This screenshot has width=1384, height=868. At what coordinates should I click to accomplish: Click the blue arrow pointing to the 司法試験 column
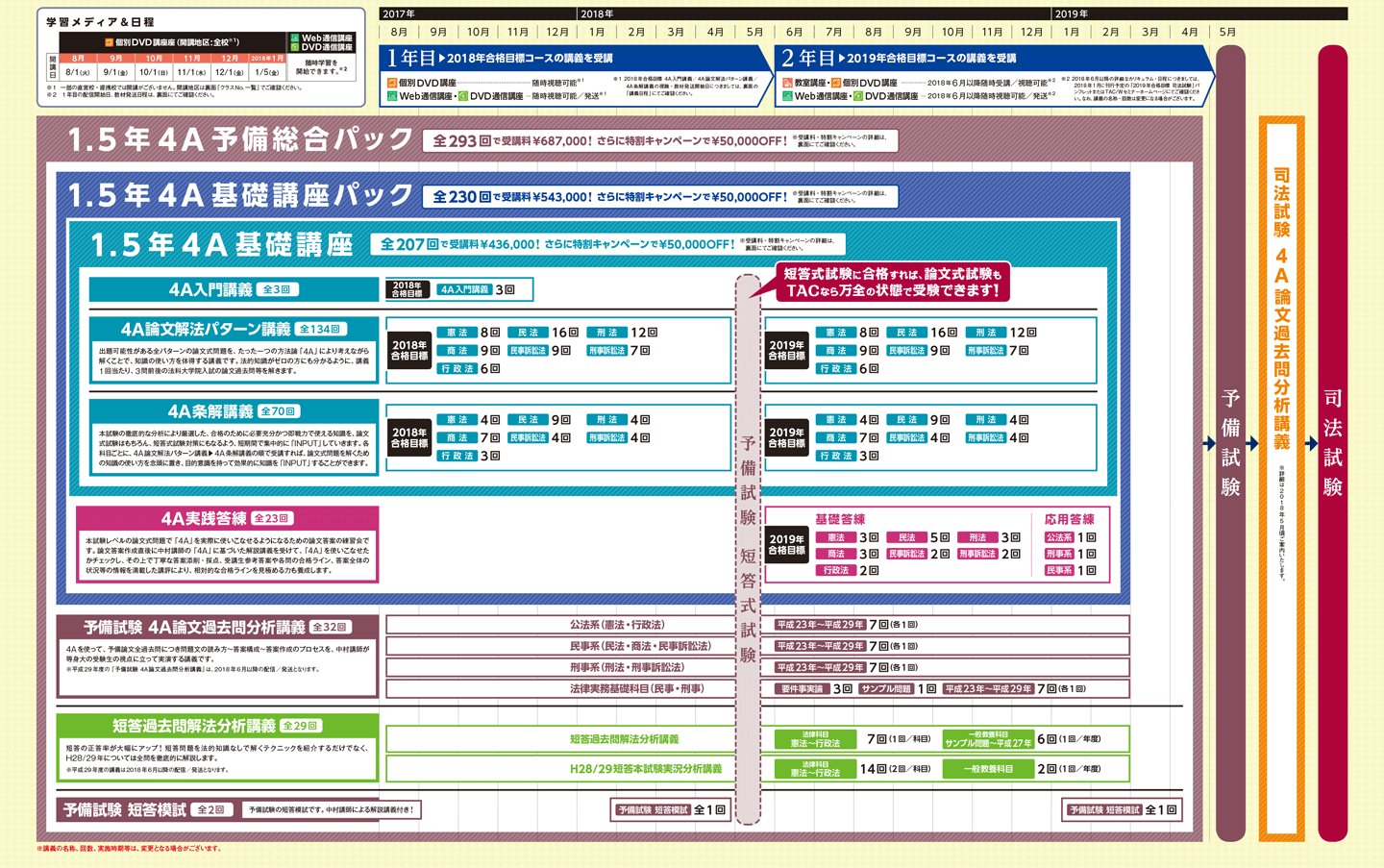(x=1311, y=443)
